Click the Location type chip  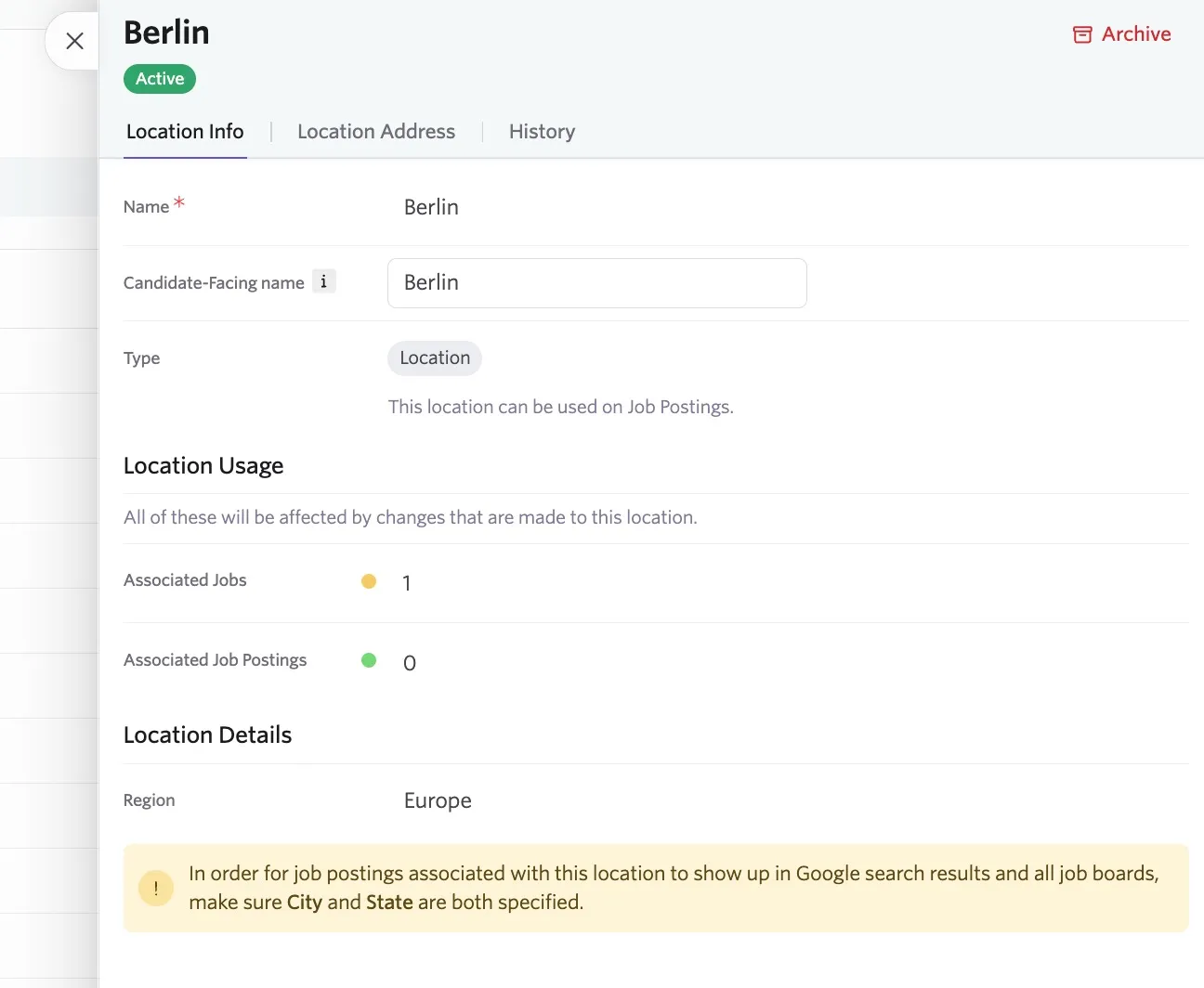[435, 358]
